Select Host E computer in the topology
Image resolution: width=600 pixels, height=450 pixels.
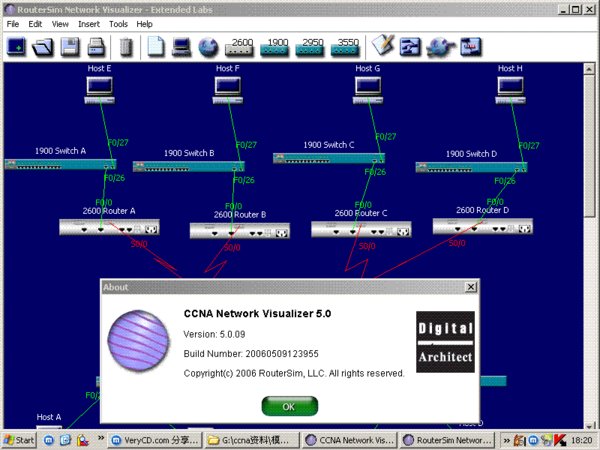(101, 89)
